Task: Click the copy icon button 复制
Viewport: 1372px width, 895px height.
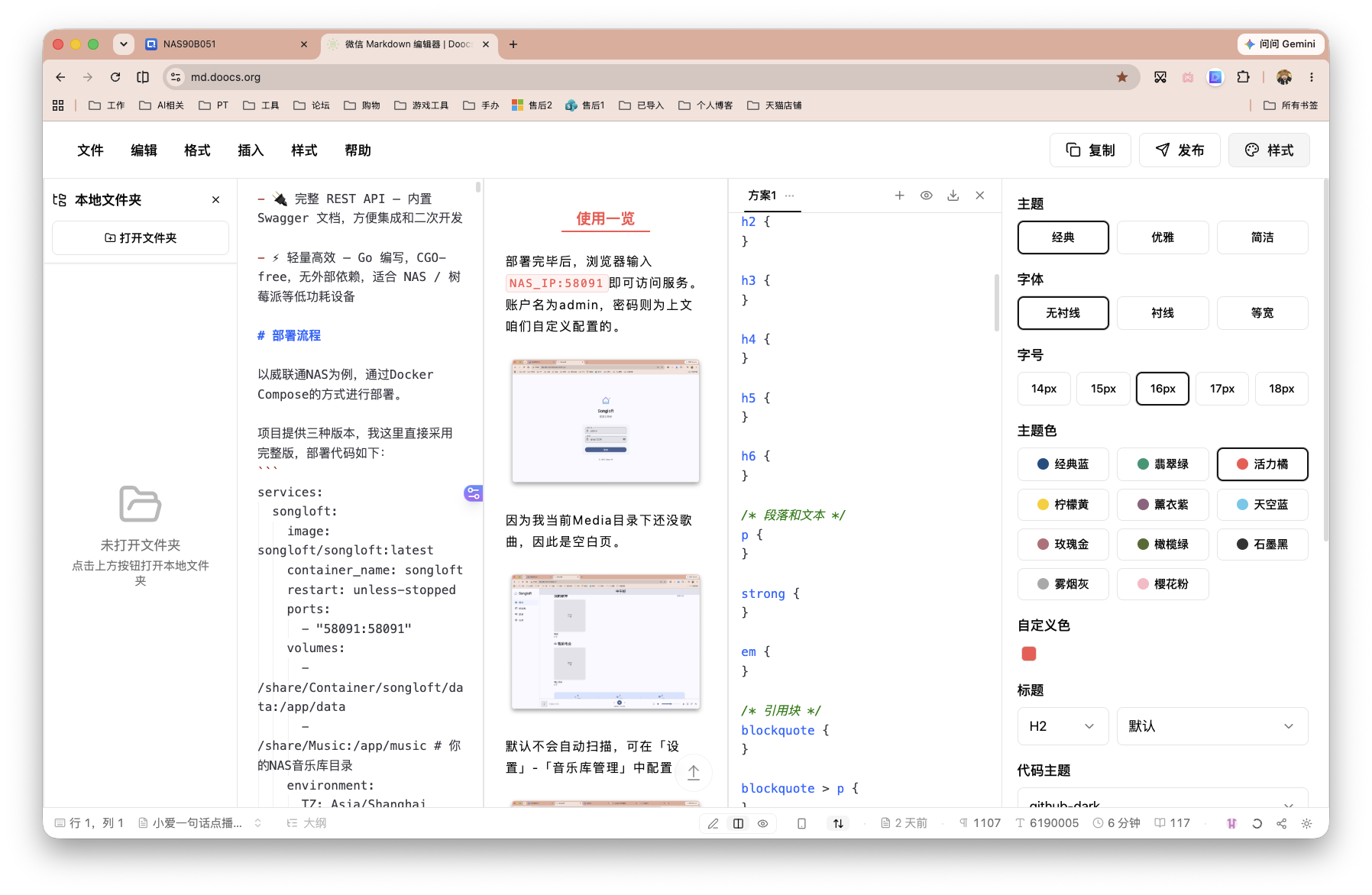Action: tap(1090, 150)
